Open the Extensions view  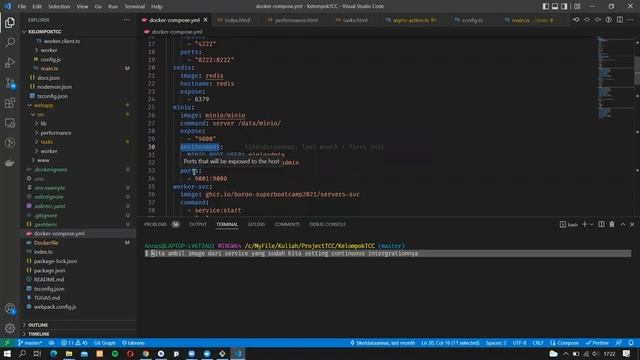(10, 103)
